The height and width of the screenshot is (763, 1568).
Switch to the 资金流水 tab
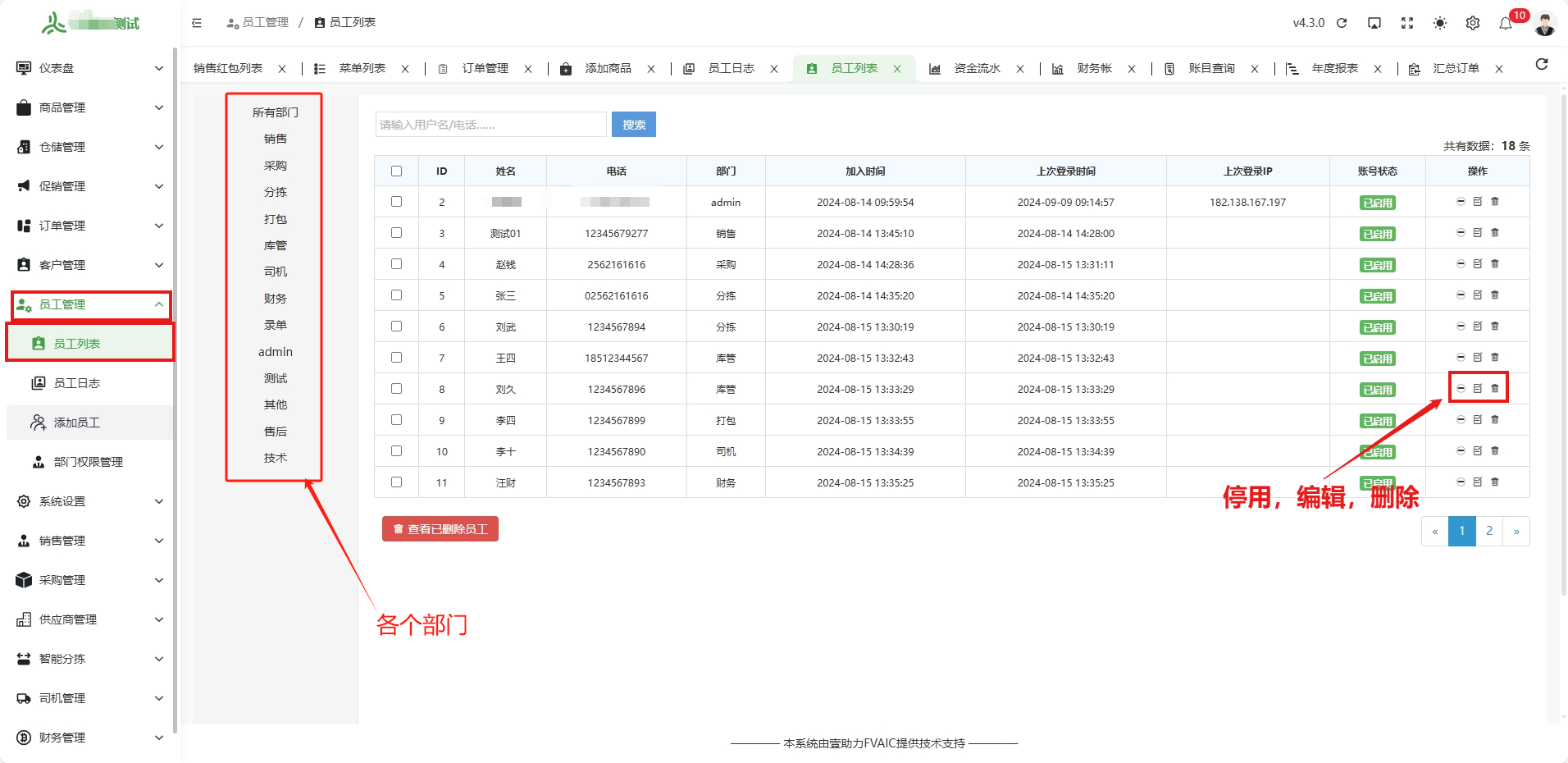[978, 68]
